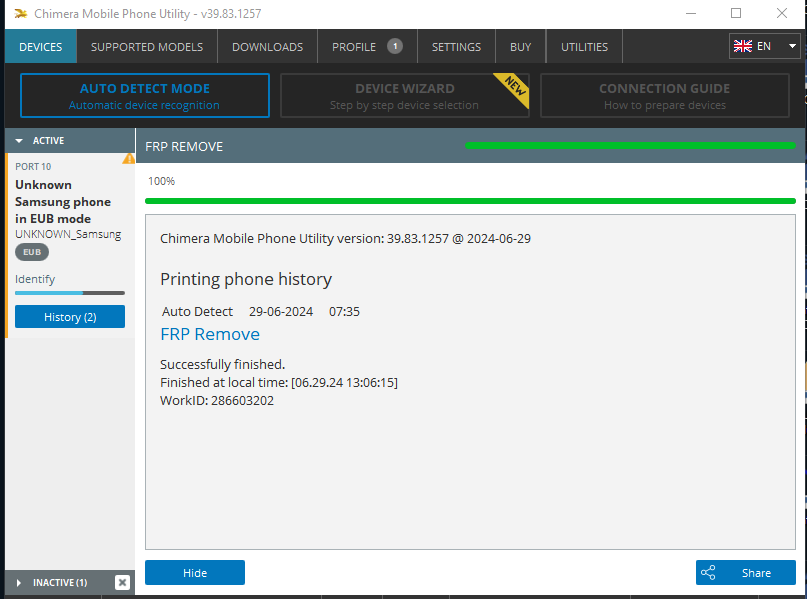
Task: Click the 'Printing phone history' heading
Action: pos(246,279)
